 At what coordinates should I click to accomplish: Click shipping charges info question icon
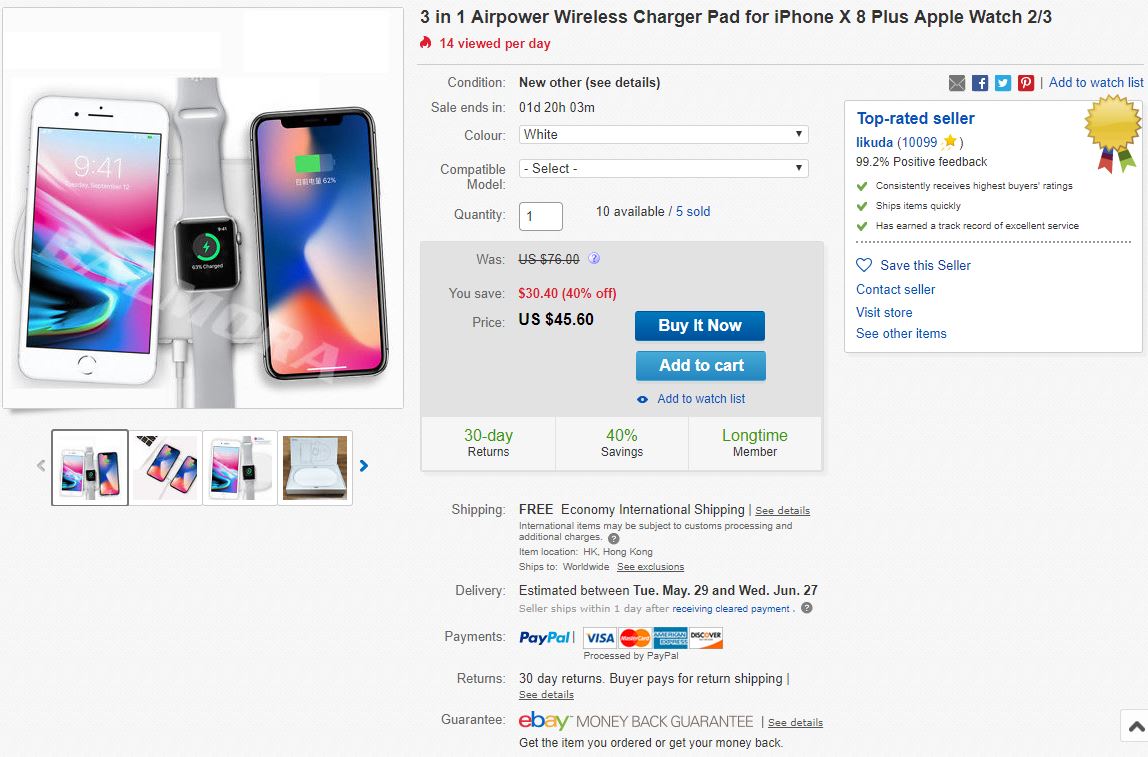(614, 538)
